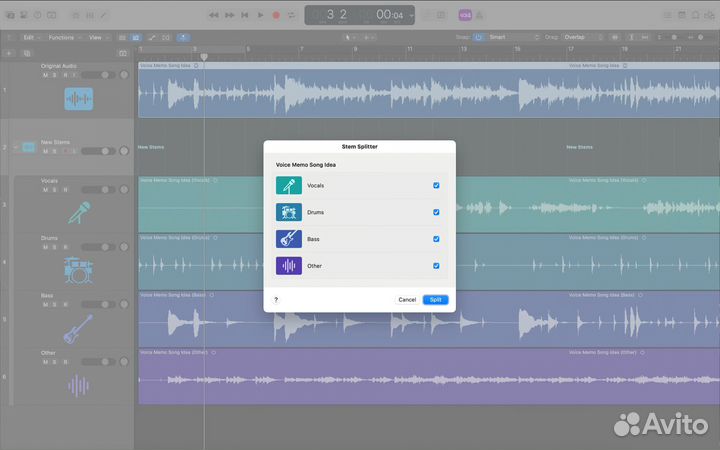This screenshot has height=450, width=720.
Task: Click the Rewind transport button
Action: click(214, 15)
